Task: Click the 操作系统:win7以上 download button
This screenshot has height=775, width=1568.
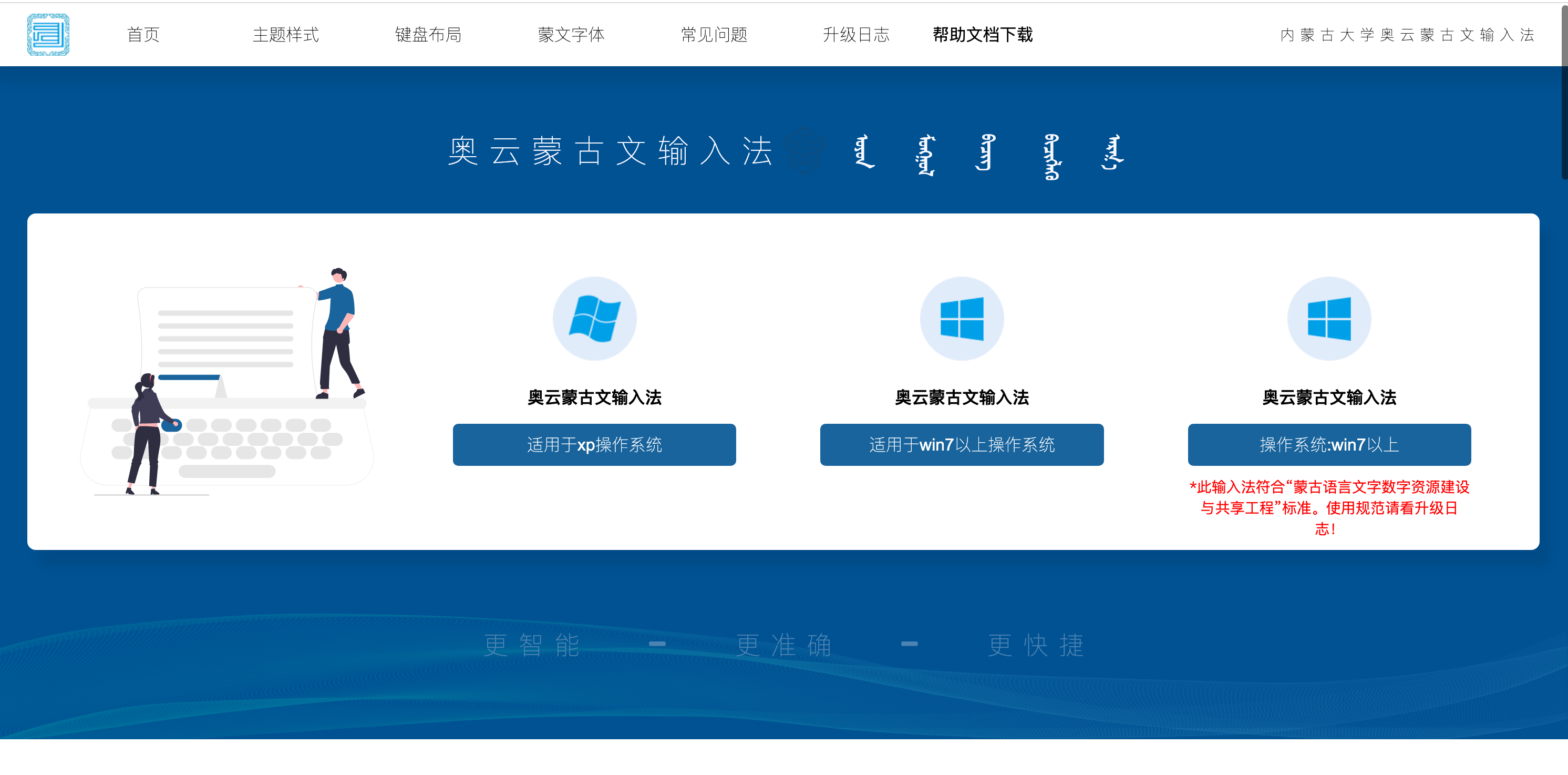Action: click(1329, 445)
